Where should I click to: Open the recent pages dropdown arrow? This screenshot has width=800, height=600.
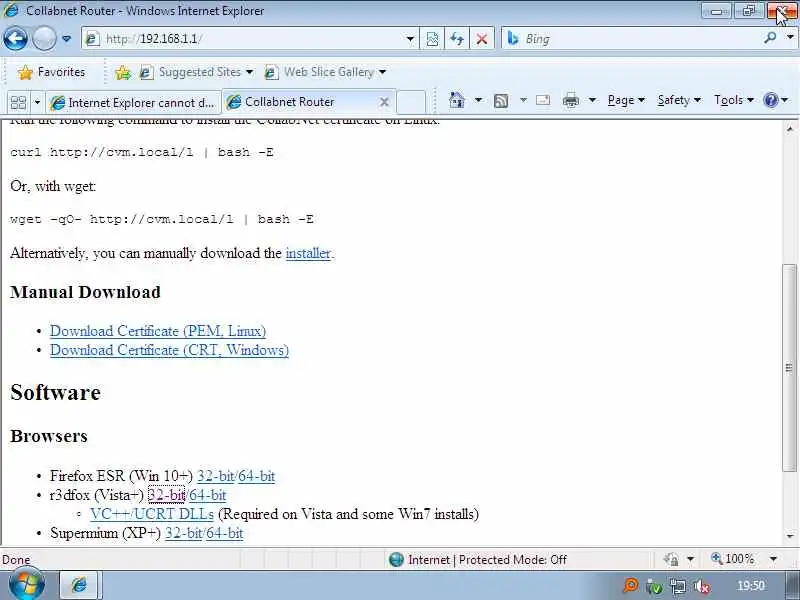pos(66,39)
